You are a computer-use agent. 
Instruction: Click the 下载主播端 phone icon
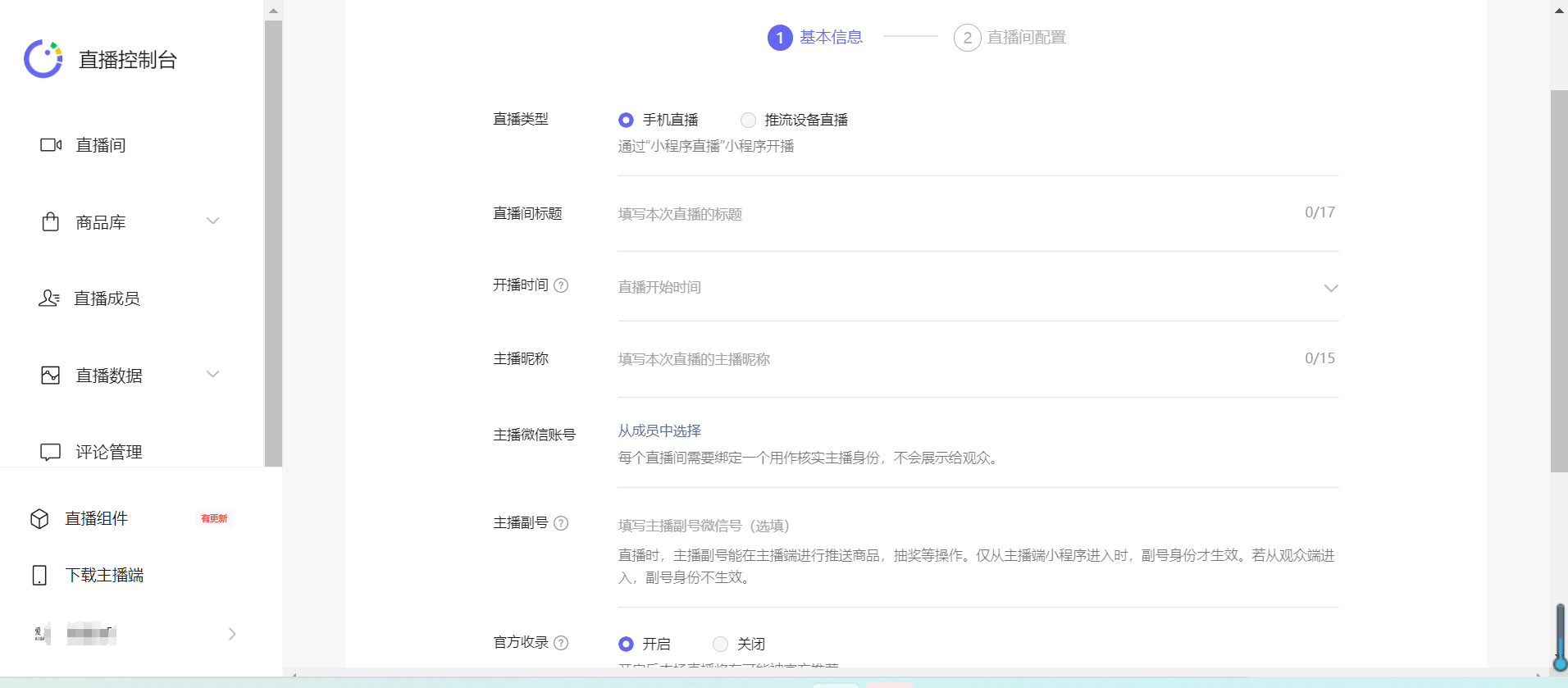pyautogui.click(x=39, y=576)
